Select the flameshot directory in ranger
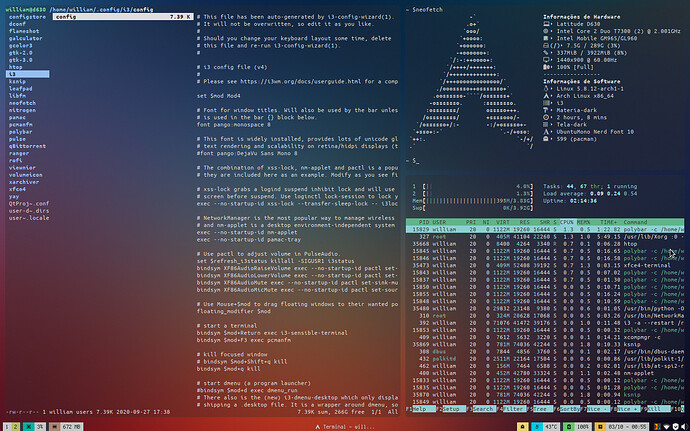The width and height of the screenshot is (690, 431). pyautogui.click(x=24, y=31)
